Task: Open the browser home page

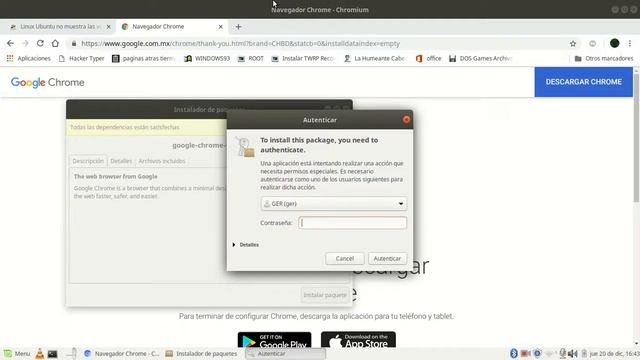Action: [x=55, y=43]
